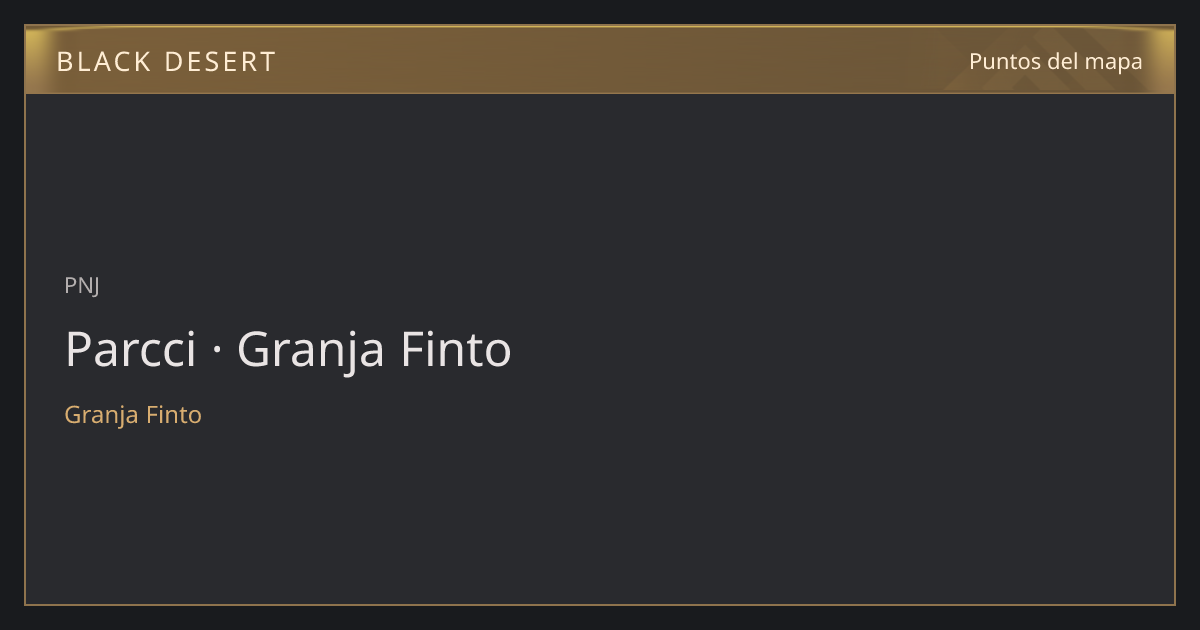Click the word Parcci in the heading
Screen dimensions: 1200x630
130,350
